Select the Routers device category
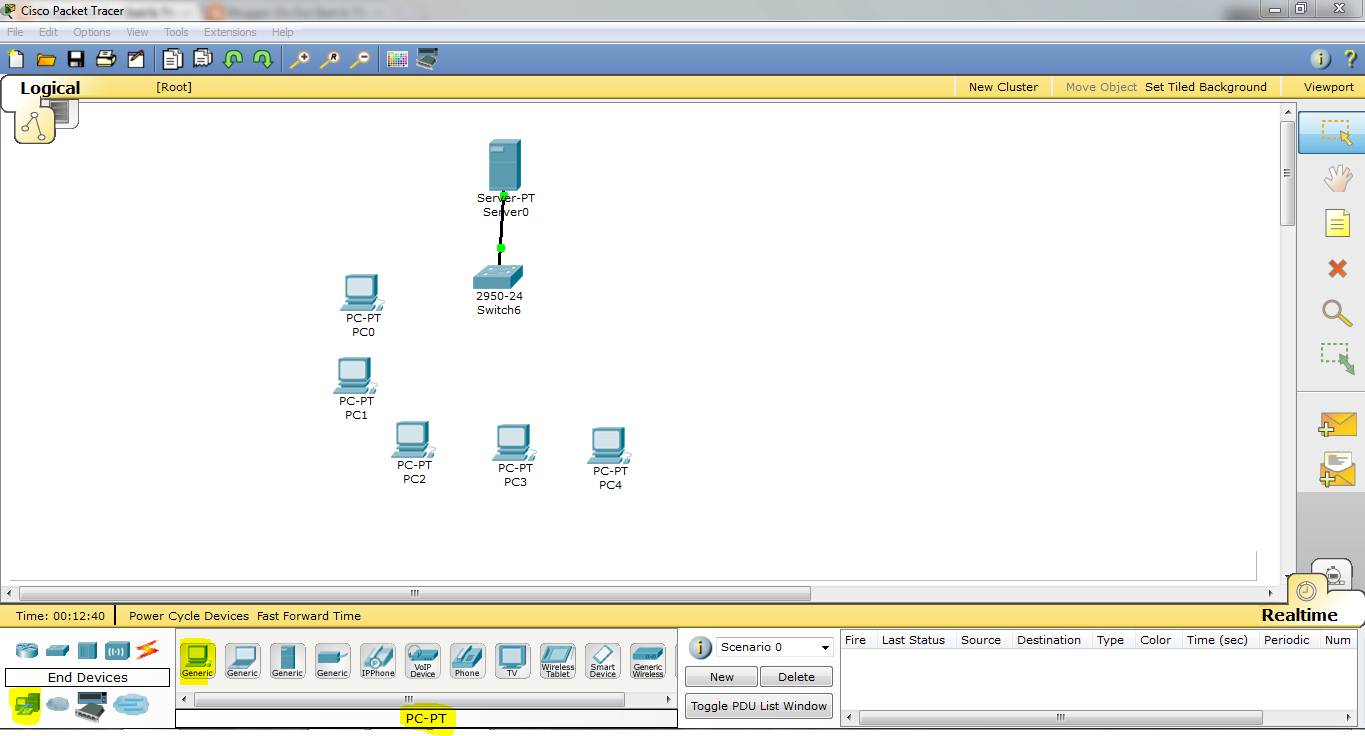1365x736 pixels. point(27,650)
